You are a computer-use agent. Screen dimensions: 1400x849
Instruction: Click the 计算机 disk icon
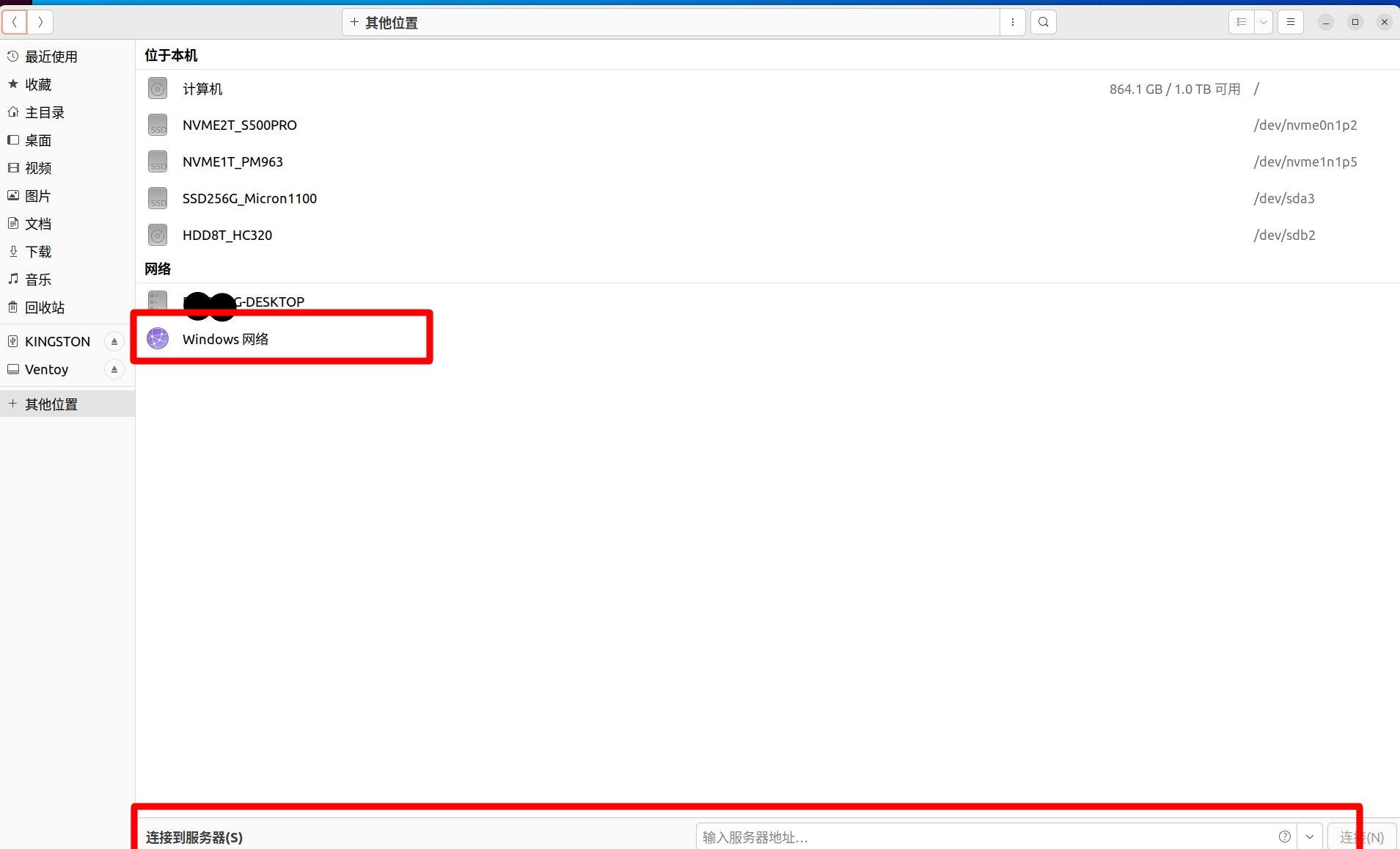[158, 89]
